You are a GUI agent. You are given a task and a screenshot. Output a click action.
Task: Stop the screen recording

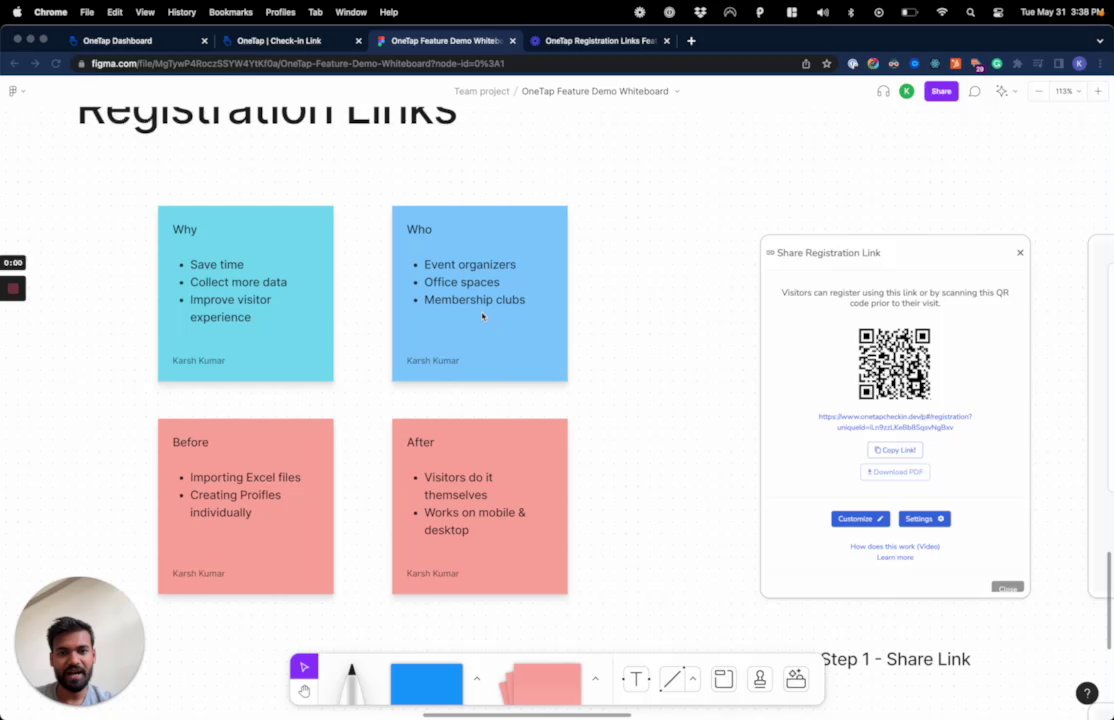[x=13, y=289]
